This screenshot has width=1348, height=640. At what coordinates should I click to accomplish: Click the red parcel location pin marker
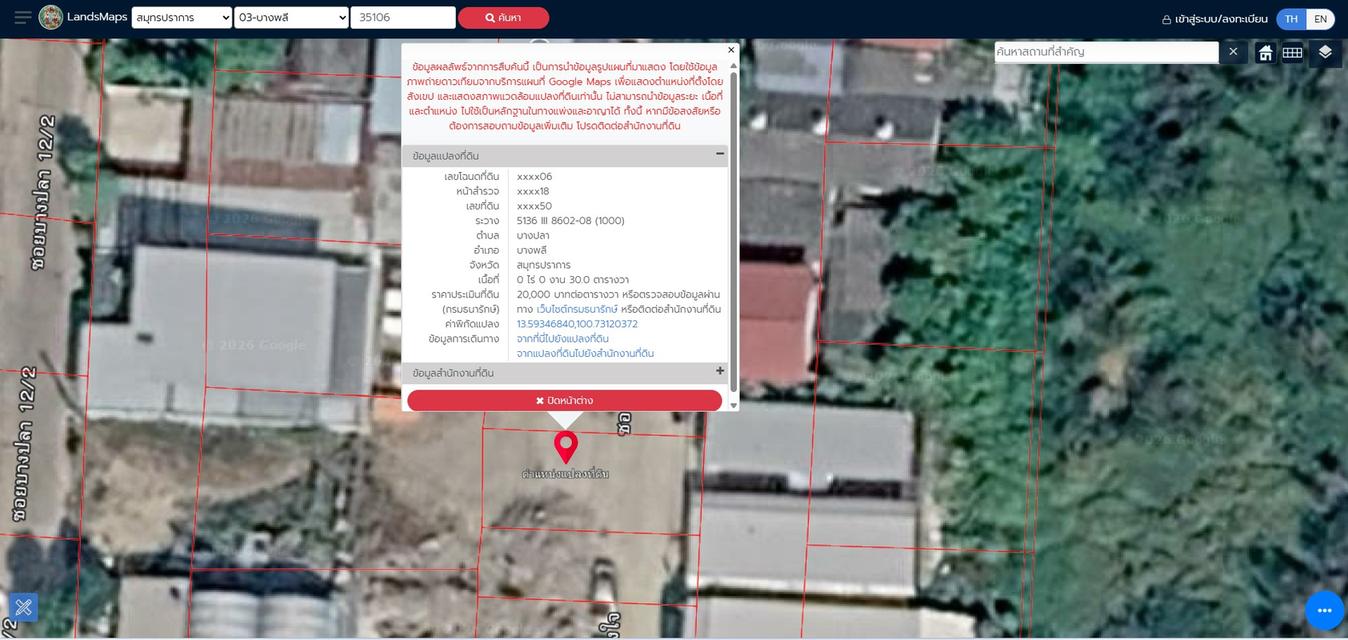pyautogui.click(x=566, y=445)
